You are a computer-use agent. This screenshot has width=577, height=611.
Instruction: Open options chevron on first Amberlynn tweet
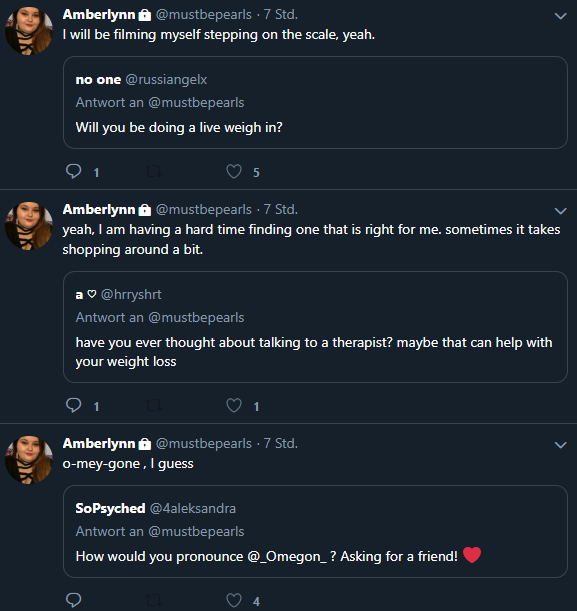coord(560,16)
